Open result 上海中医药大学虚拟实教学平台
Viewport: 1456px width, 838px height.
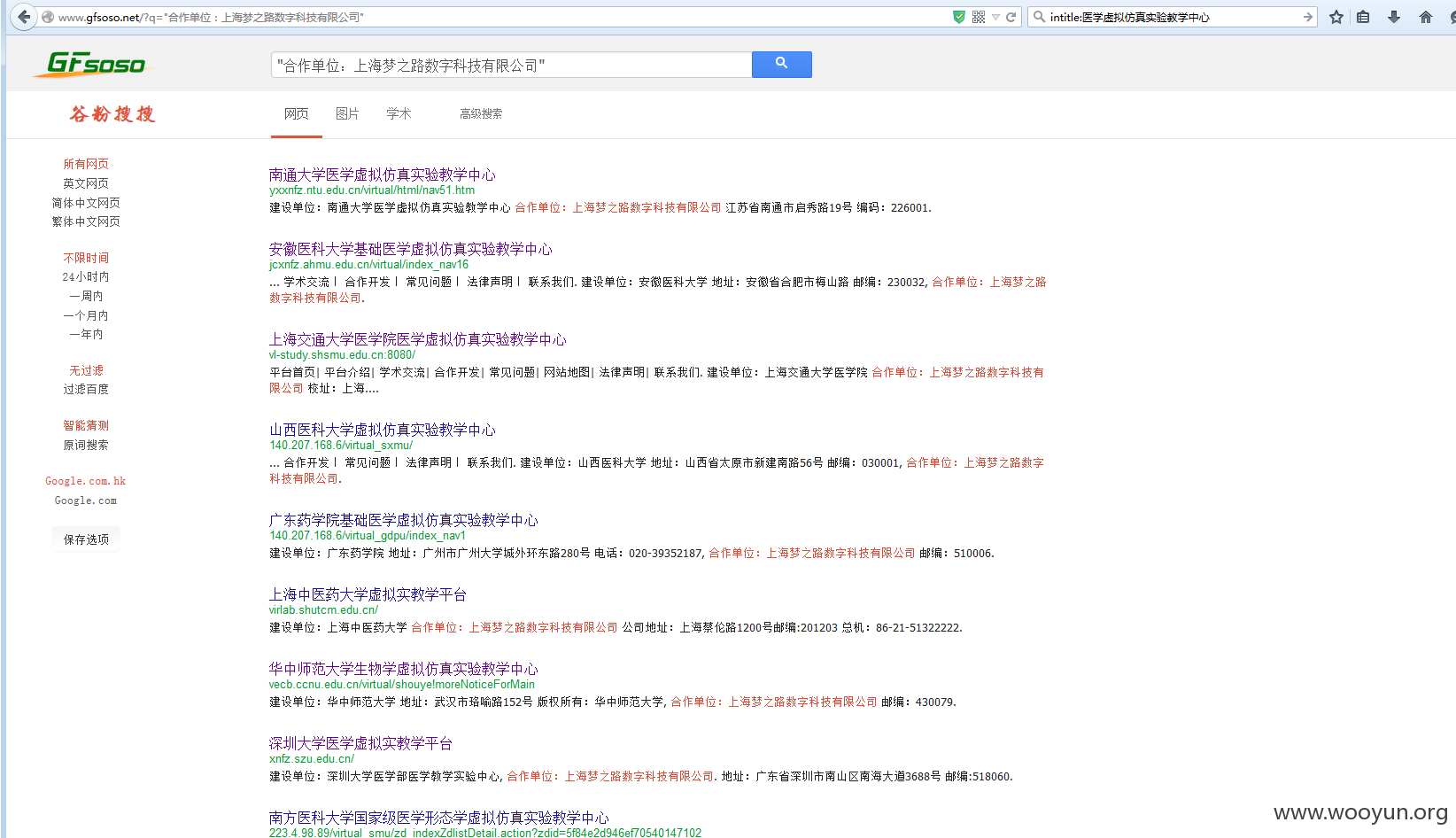pos(368,594)
